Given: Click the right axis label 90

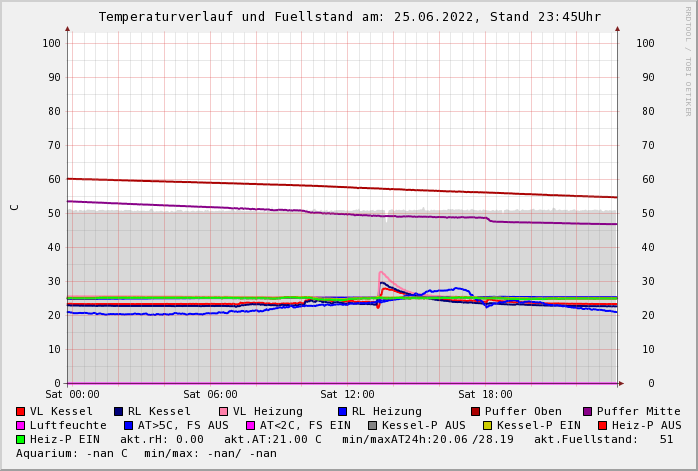Looking at the screenshot, I should 648,77.
